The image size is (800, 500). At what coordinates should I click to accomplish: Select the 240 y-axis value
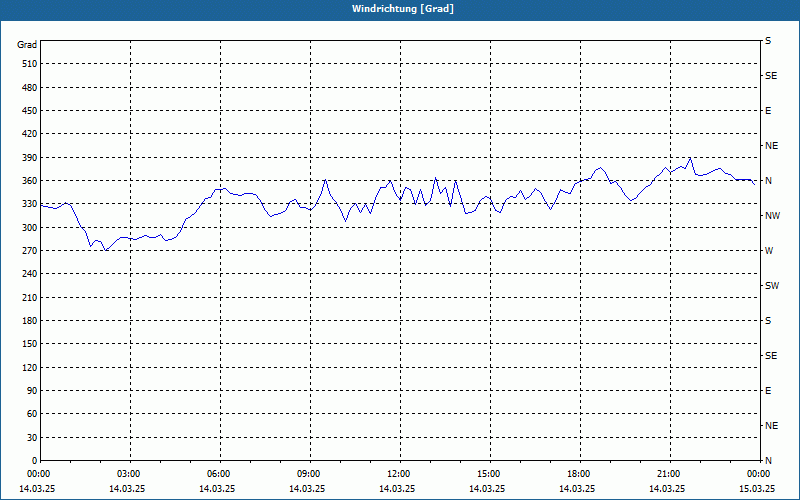click(30, 274)
